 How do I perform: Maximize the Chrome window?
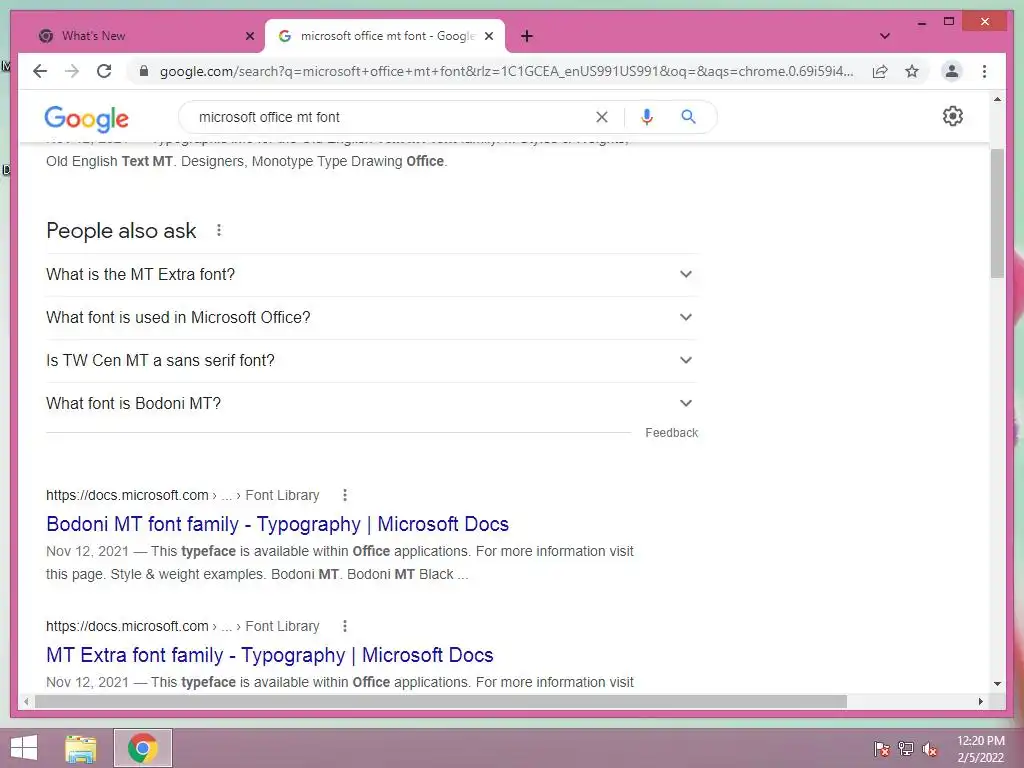coord(949,22)
